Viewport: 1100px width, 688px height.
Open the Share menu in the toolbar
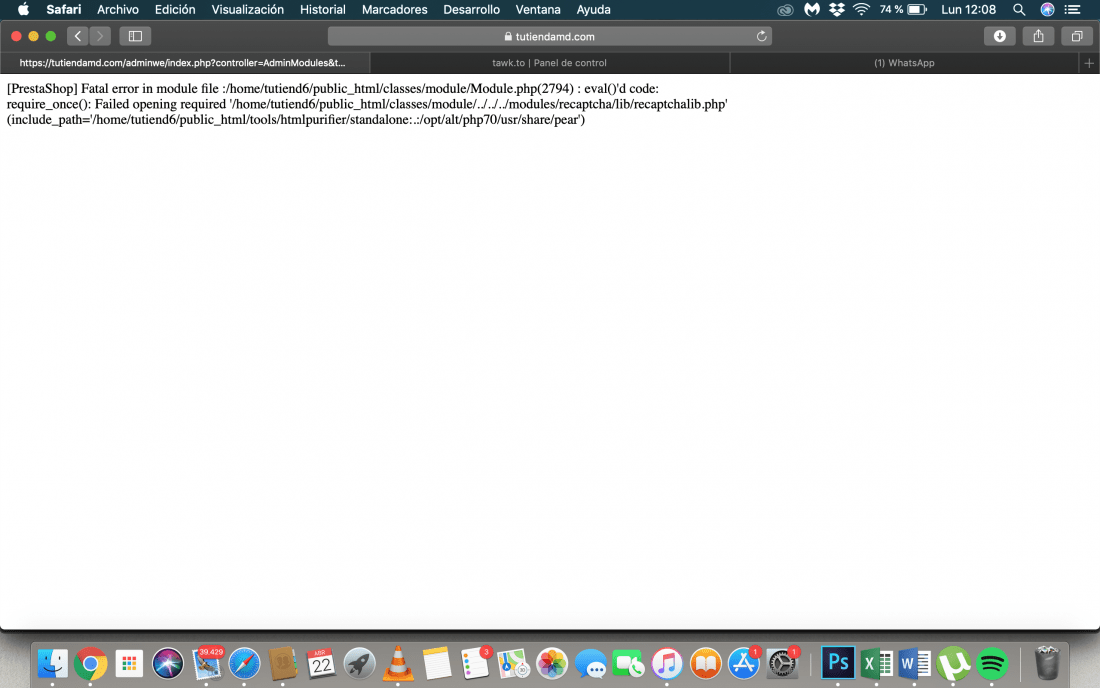[1038, 36]
